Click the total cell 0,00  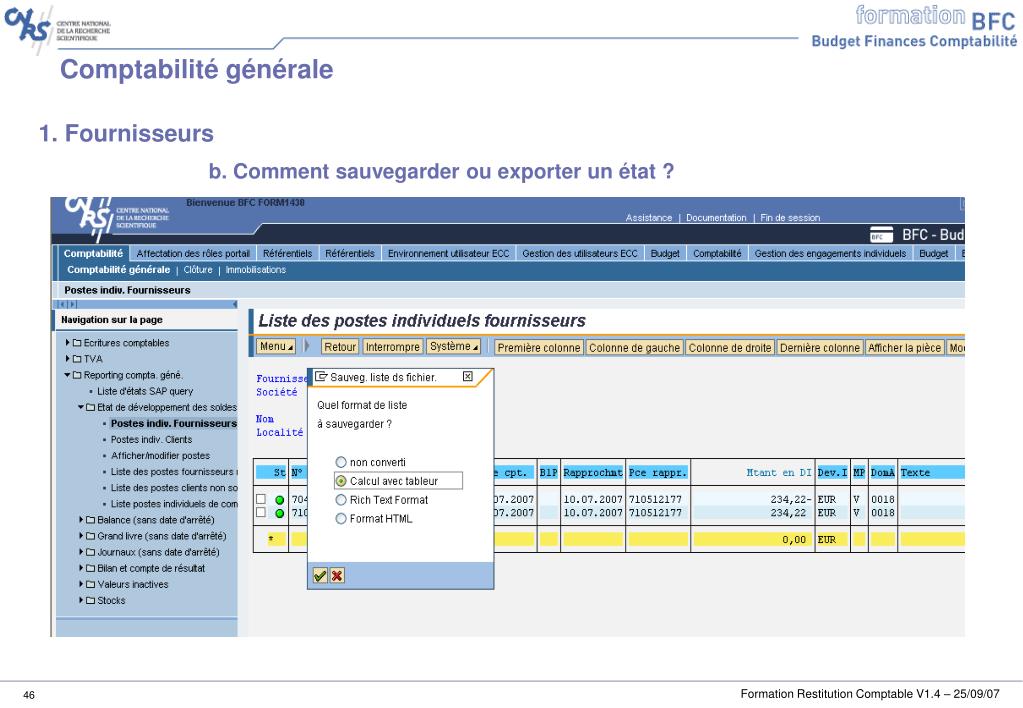[794, 540]
